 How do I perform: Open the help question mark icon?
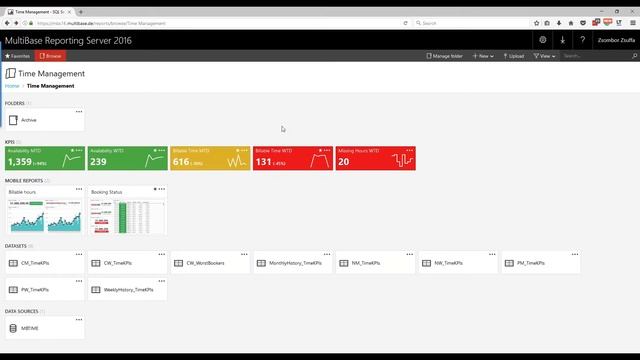pyautogui.click(x=582, y=40)
